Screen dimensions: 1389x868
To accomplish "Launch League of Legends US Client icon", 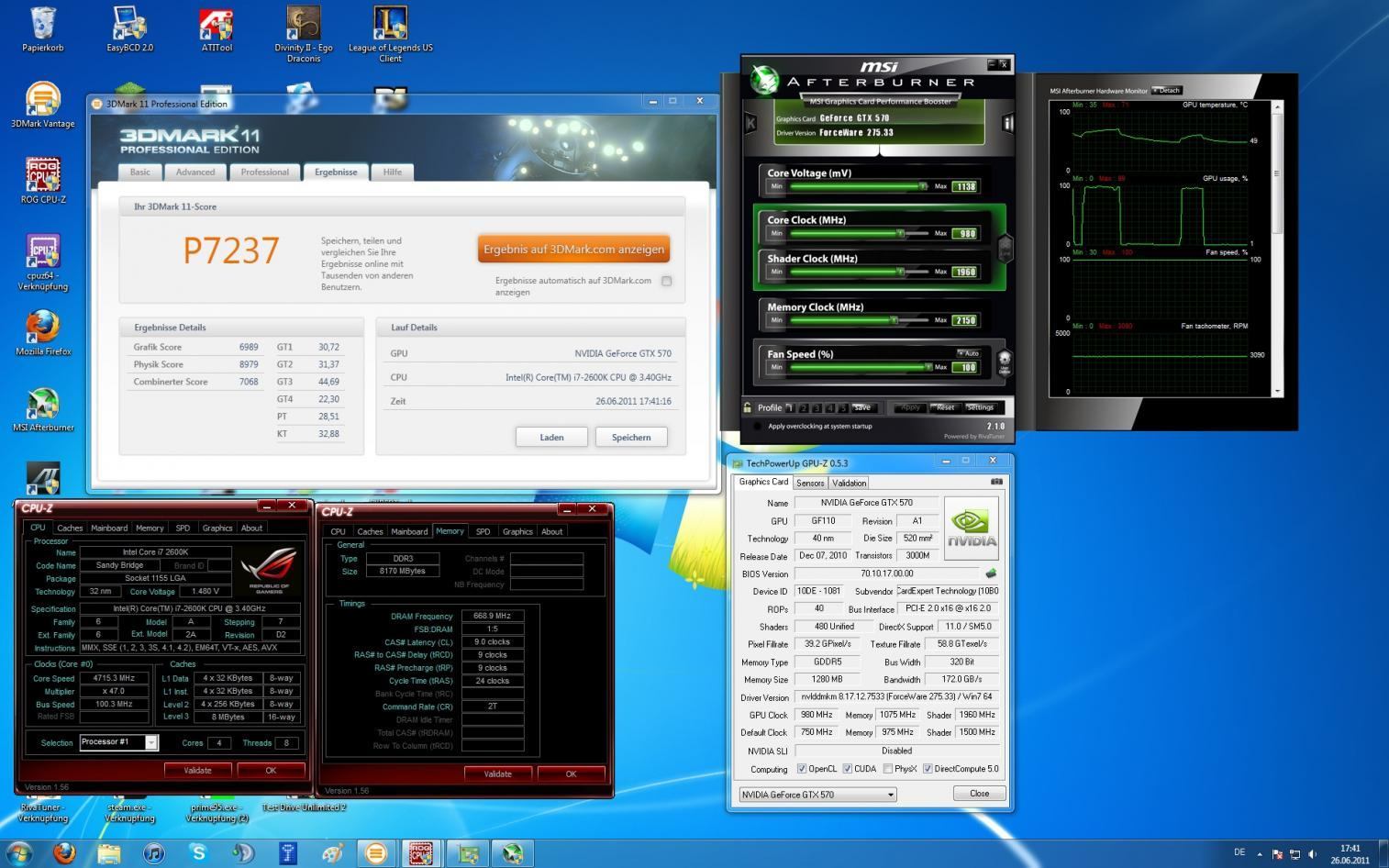I will (x=391, y=35).
